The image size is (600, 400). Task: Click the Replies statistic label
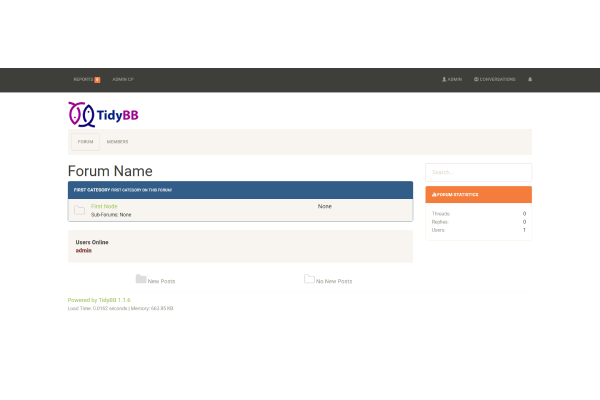(440, 222)
